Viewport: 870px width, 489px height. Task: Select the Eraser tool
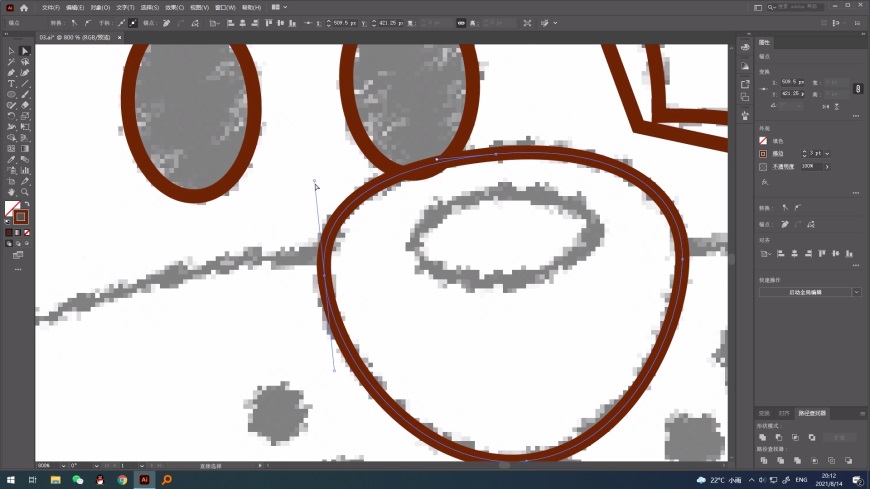point(24,105)
